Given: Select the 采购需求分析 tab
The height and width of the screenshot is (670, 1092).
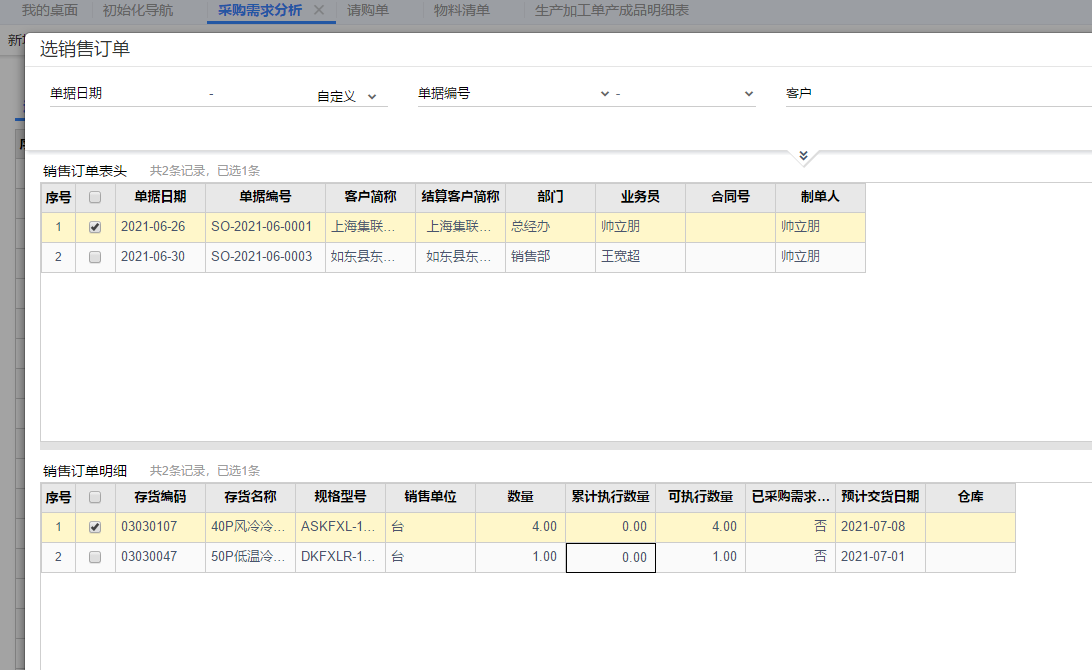Looking at the screenshot, I should tap(260, 10).
